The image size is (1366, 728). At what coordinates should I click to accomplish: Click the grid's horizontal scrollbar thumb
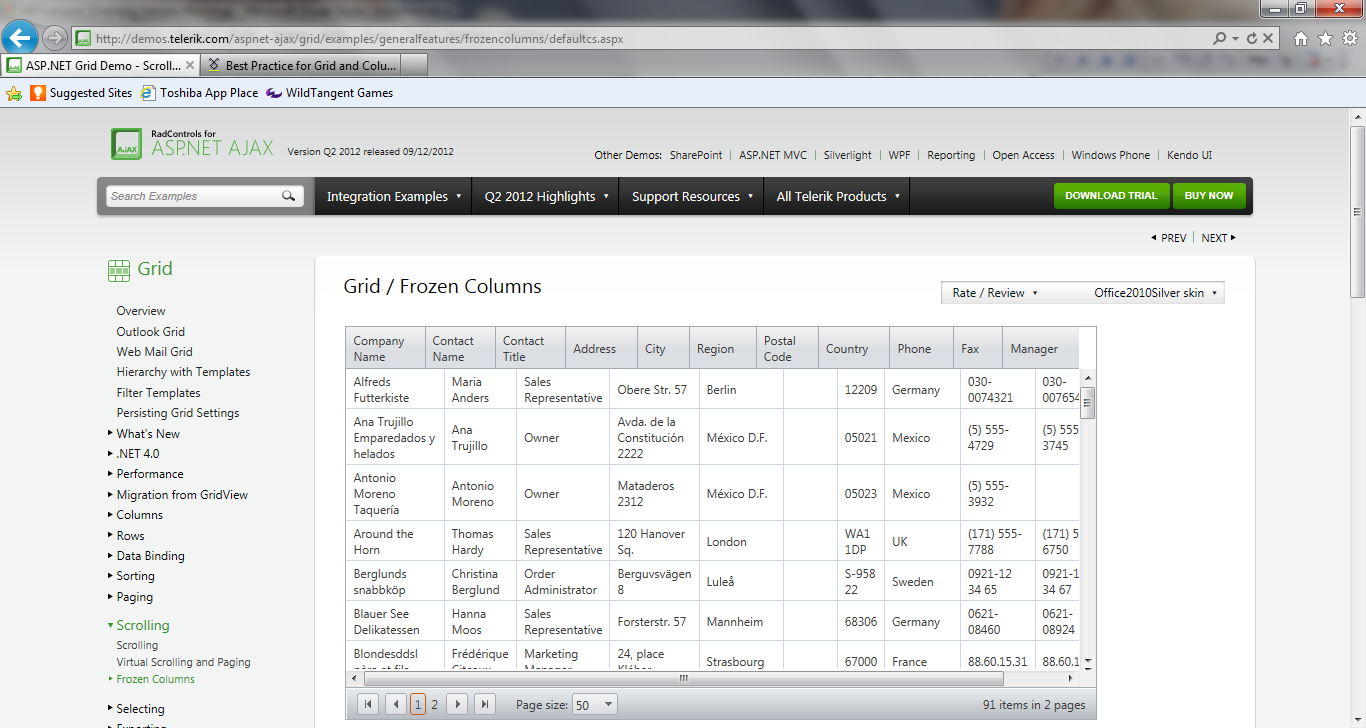click(x=683, y=678)
